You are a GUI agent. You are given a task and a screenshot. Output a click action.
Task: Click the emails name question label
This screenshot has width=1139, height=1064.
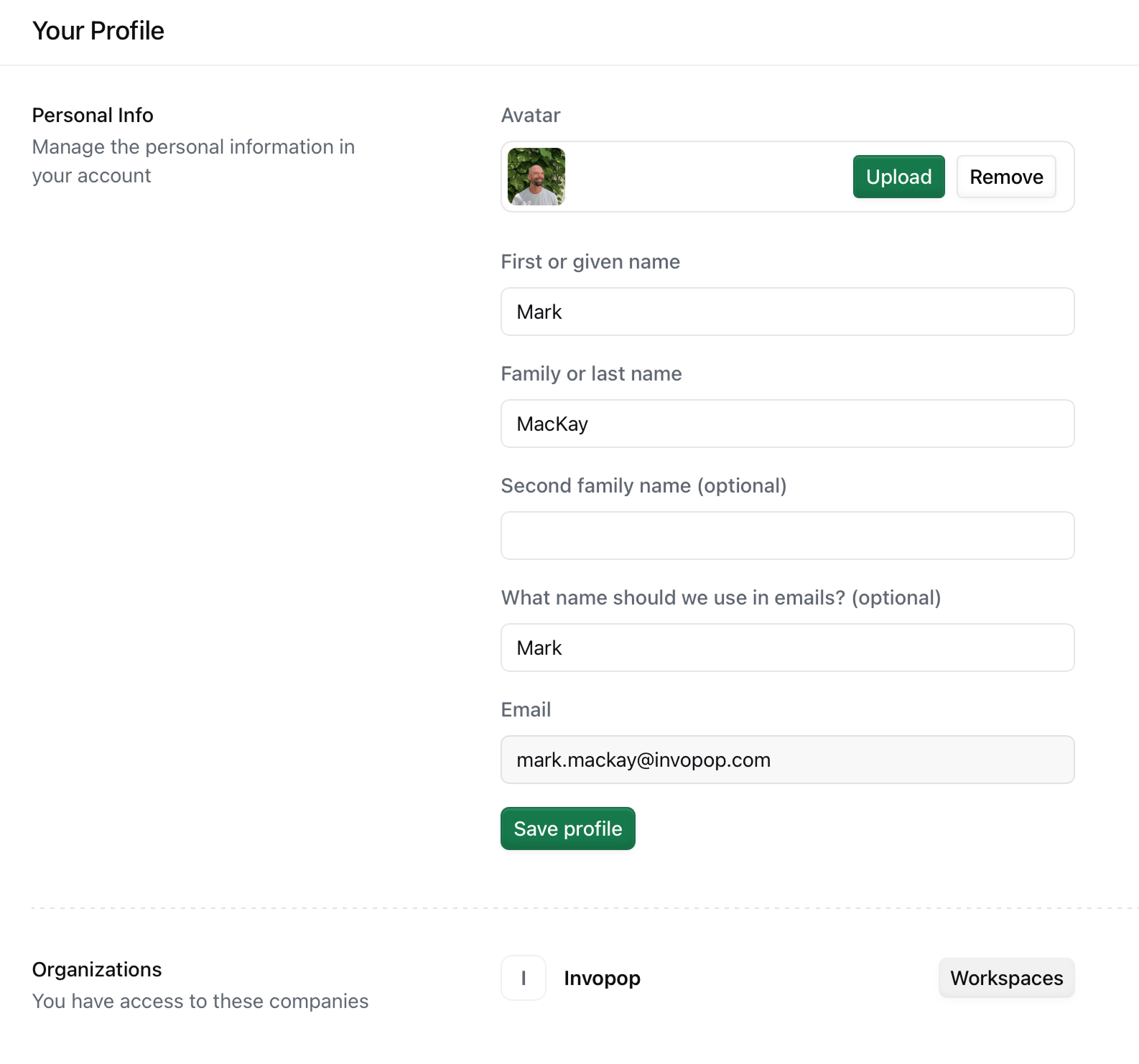click(721, 597)
